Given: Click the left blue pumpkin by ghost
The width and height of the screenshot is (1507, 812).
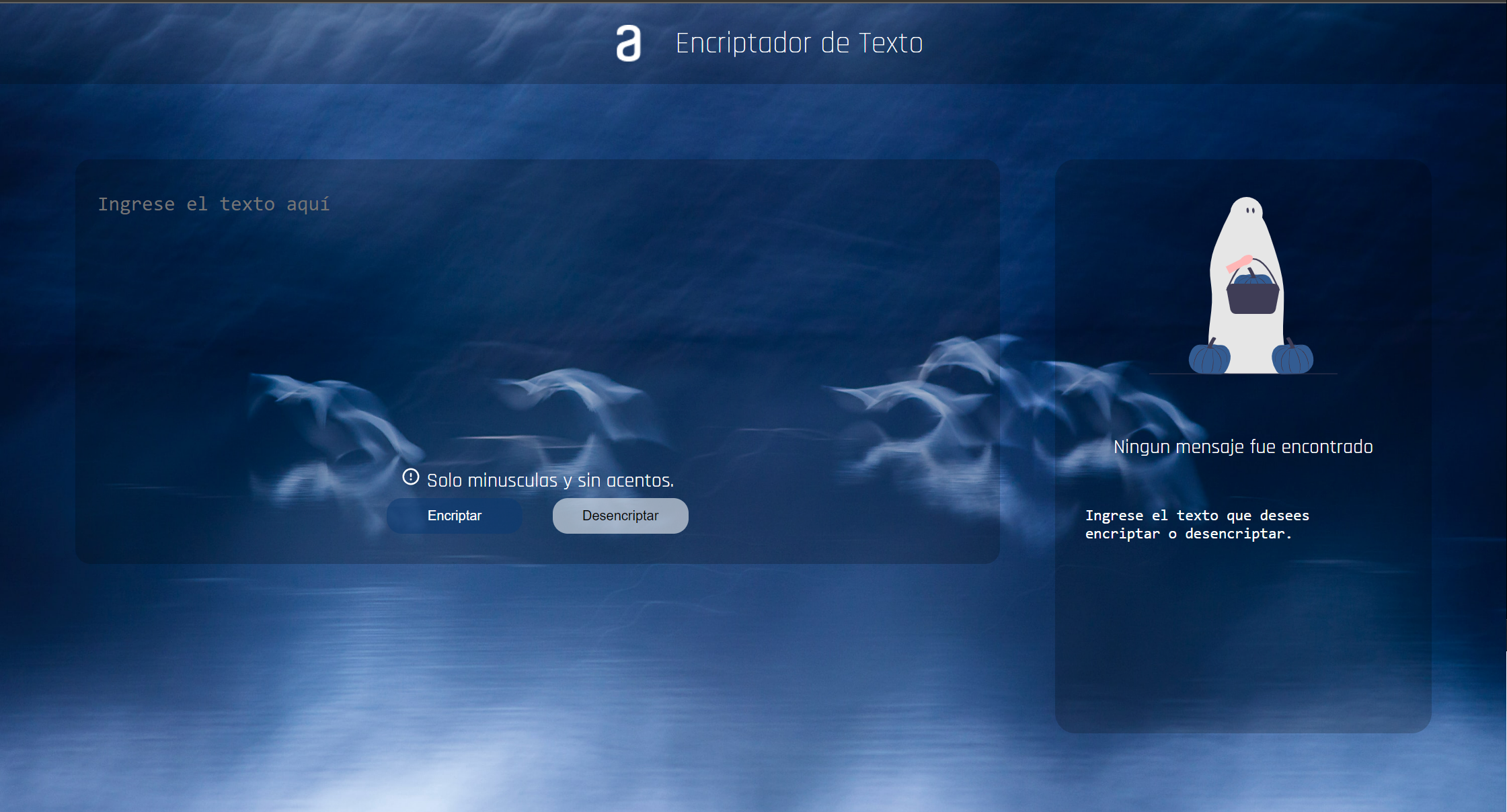Looking at the screenshot, I should (1209, 358).
